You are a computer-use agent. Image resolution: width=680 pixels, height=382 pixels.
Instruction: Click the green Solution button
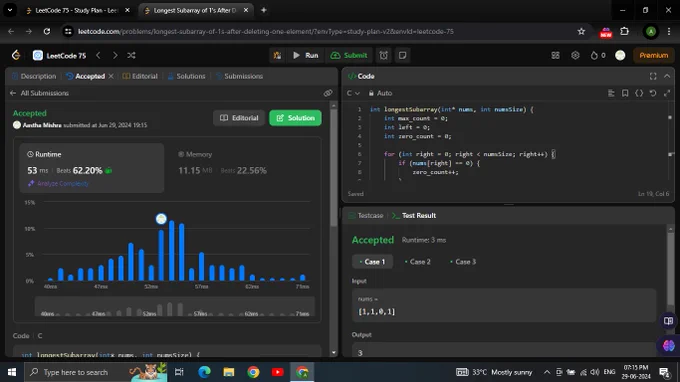coord(295,118)
